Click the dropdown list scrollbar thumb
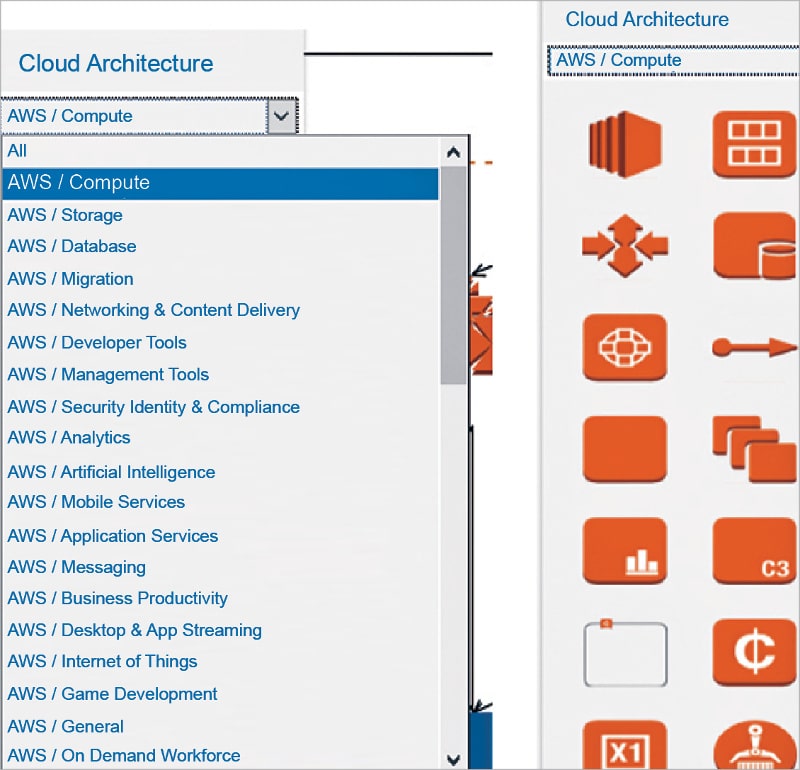The width and height of the screenshot is (800, 770). point(453,275)
